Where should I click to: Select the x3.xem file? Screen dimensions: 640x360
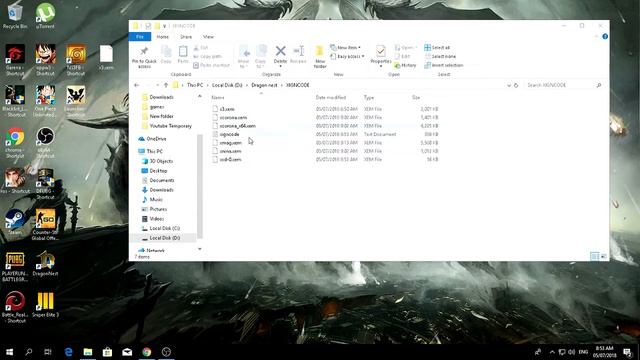(223, 109)
